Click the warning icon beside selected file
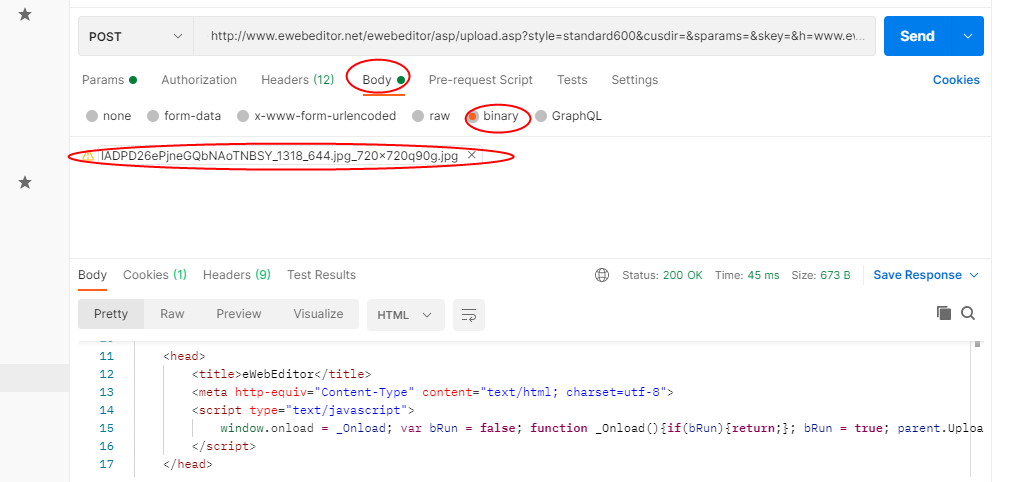The image size is (1016, 482). coord(88,155)
